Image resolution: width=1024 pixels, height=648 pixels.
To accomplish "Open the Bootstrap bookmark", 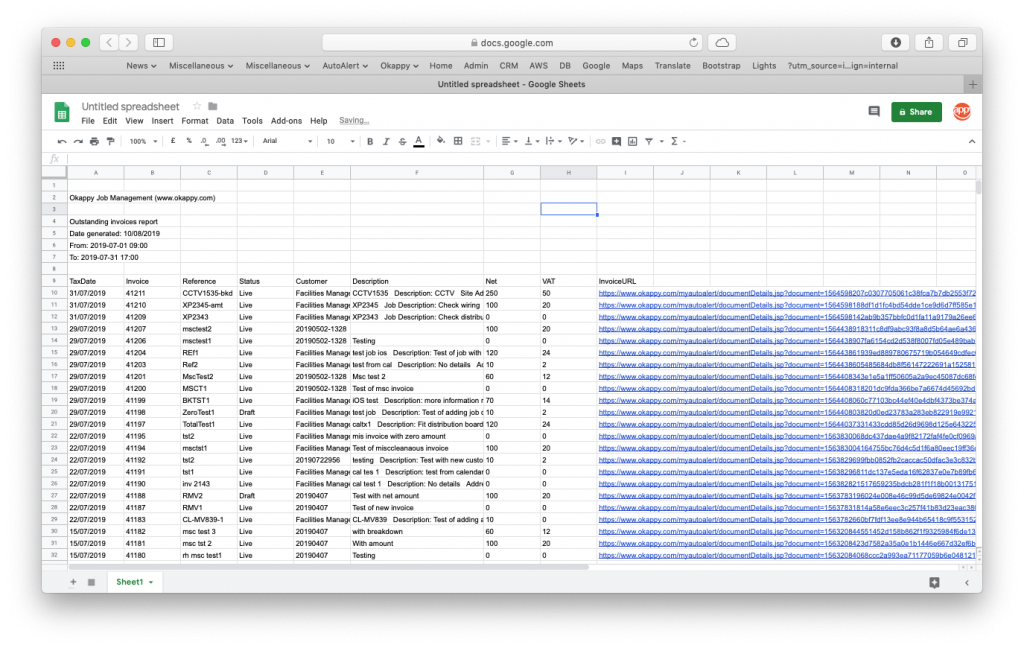I will 721,66.
